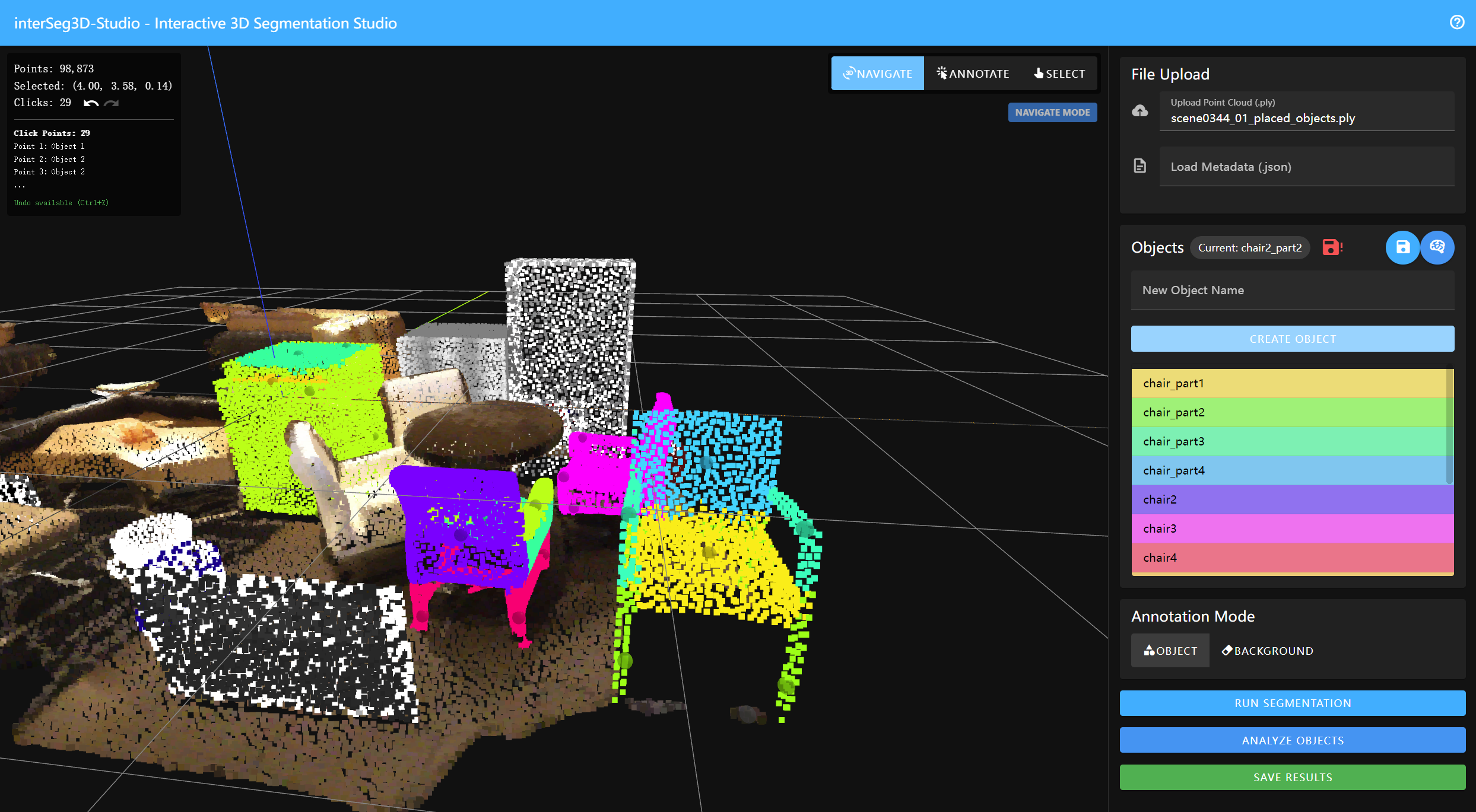1476x812 pixels.
Task: Click the undo arrow next to Clicks
Action: pyautogui.click(x=91, y=103)
